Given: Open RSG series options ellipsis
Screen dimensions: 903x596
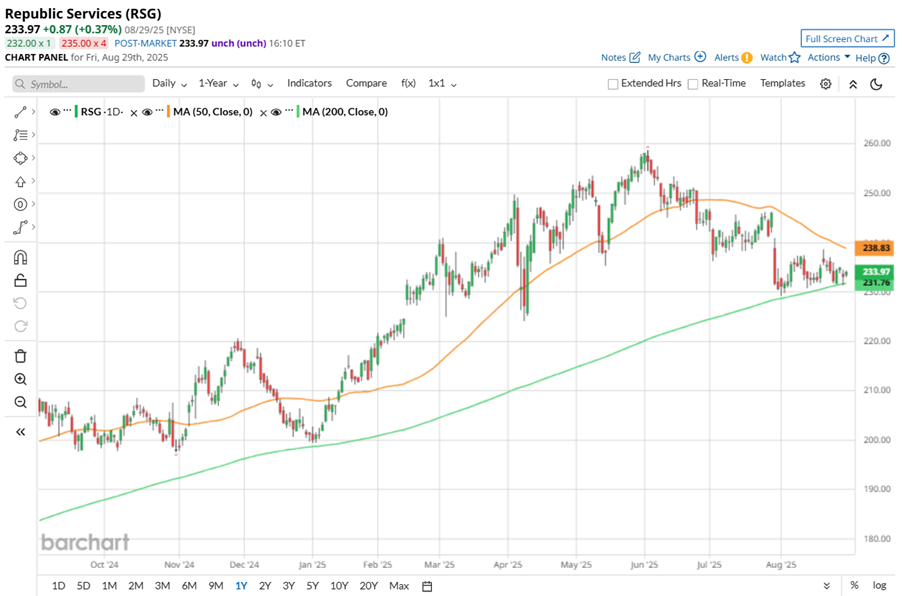Looking at the screenshot, I should point(67,111).
